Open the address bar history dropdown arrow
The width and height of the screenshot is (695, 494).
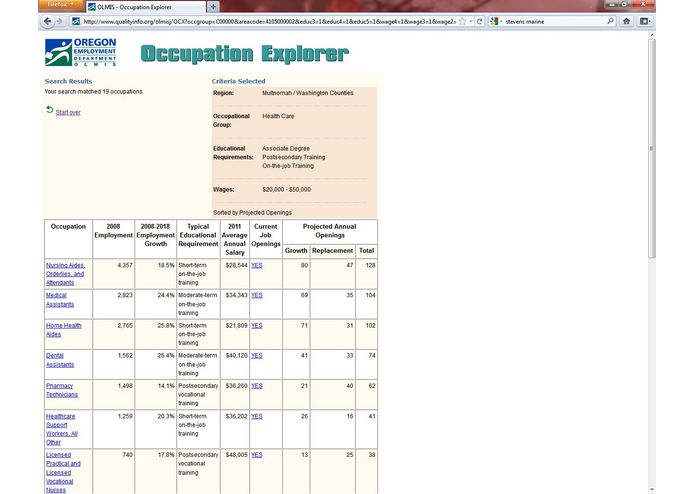click(470, 21)
